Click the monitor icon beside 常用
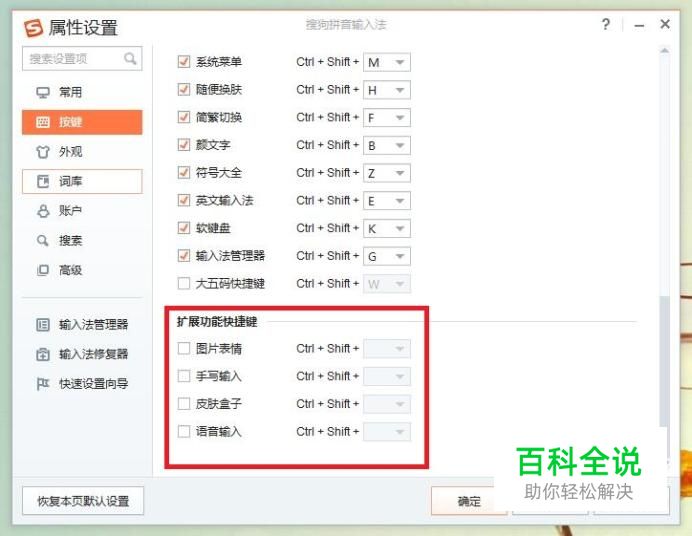692x536 pixels. [x=43, y=92]
